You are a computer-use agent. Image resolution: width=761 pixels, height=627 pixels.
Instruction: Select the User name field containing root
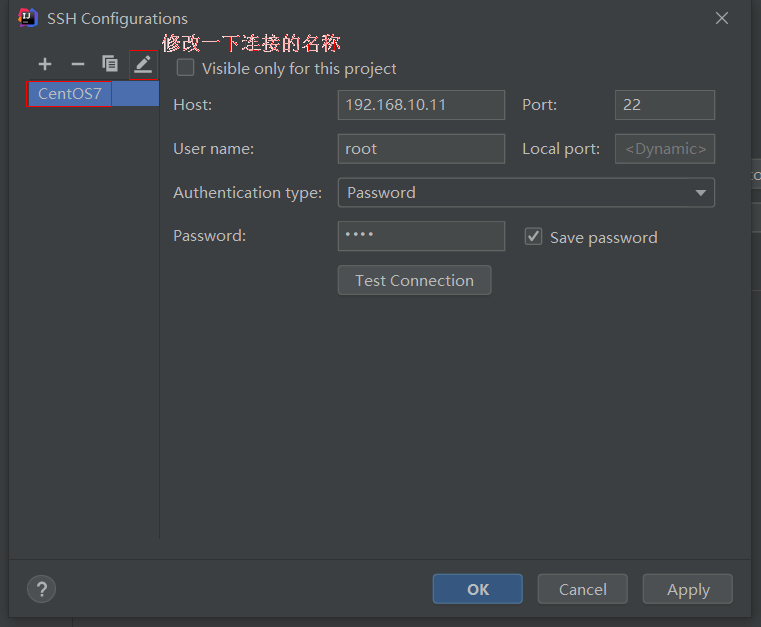[421, 148]
